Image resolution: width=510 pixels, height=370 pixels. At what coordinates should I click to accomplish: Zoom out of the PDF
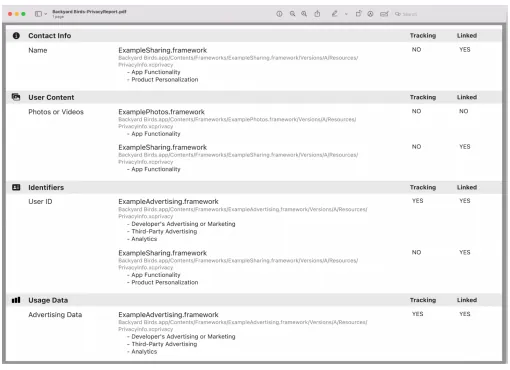tap(292, 14)
